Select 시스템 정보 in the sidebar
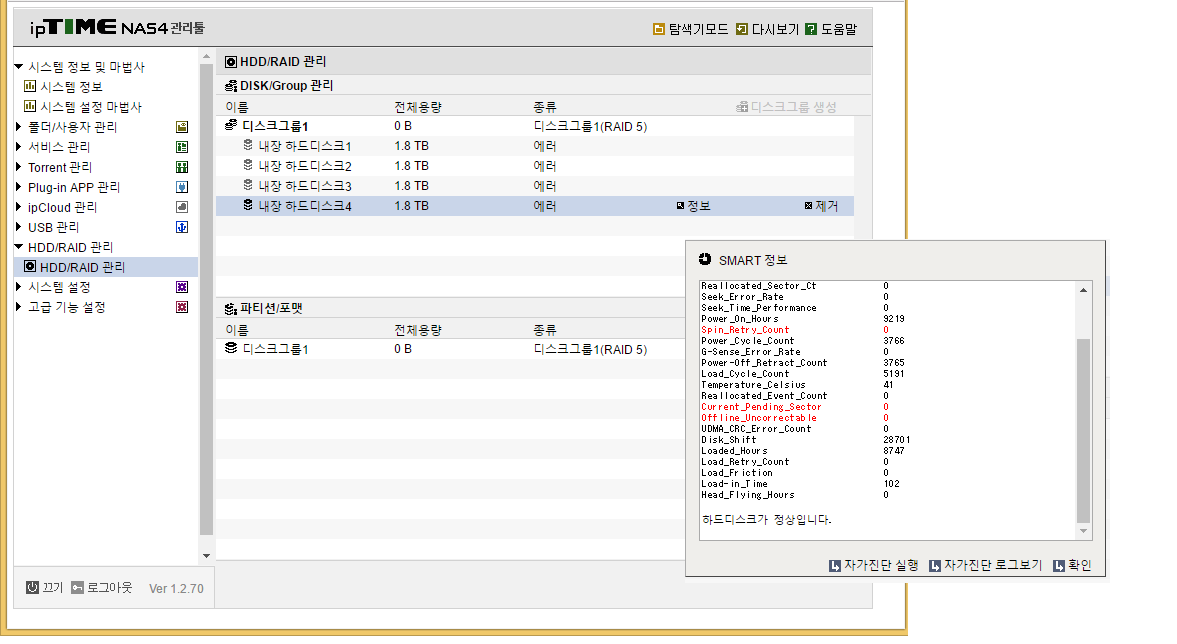This screenshot has height=644, width=1177. point(64,86)
